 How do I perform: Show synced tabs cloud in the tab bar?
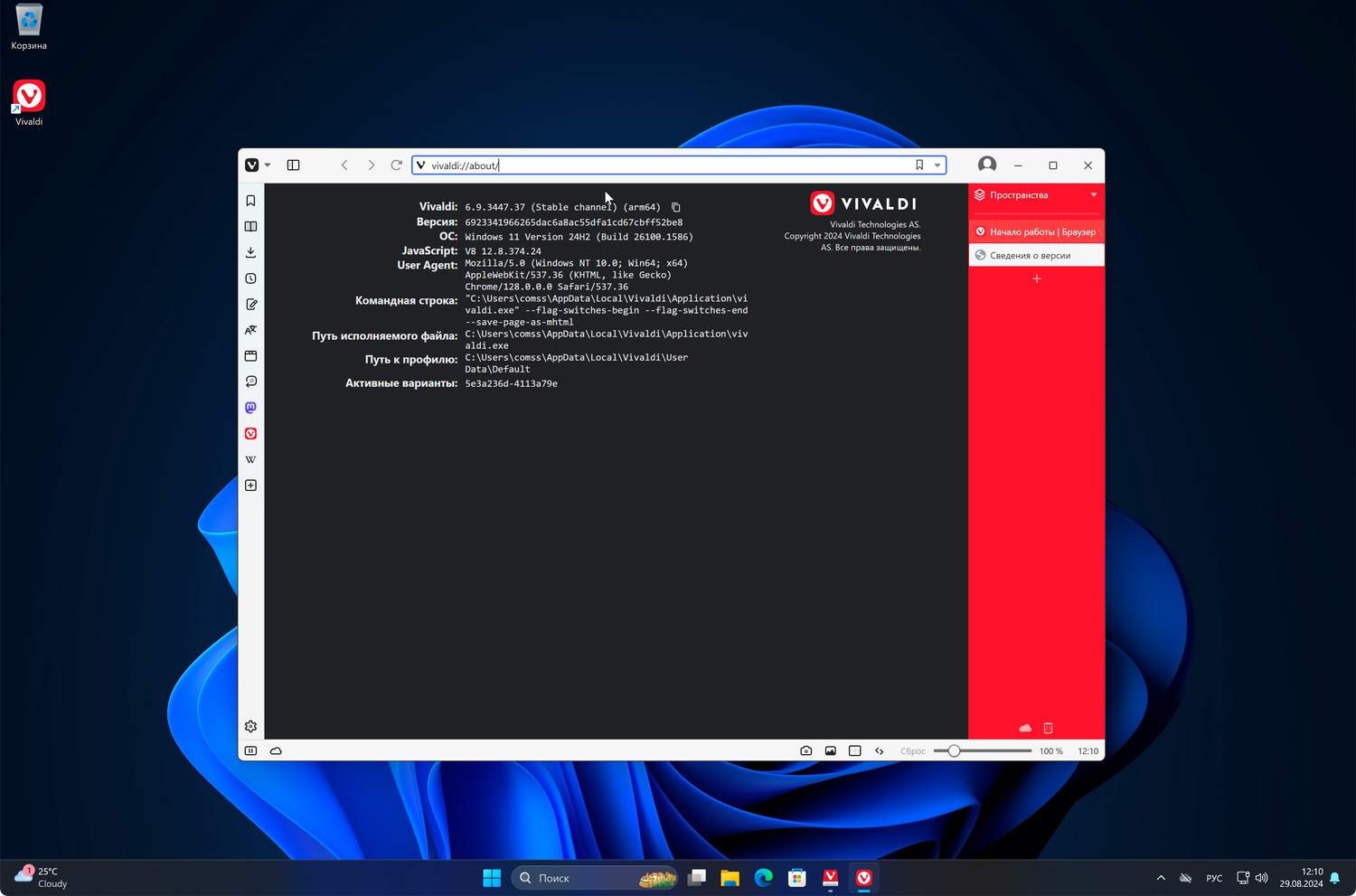1025,728
